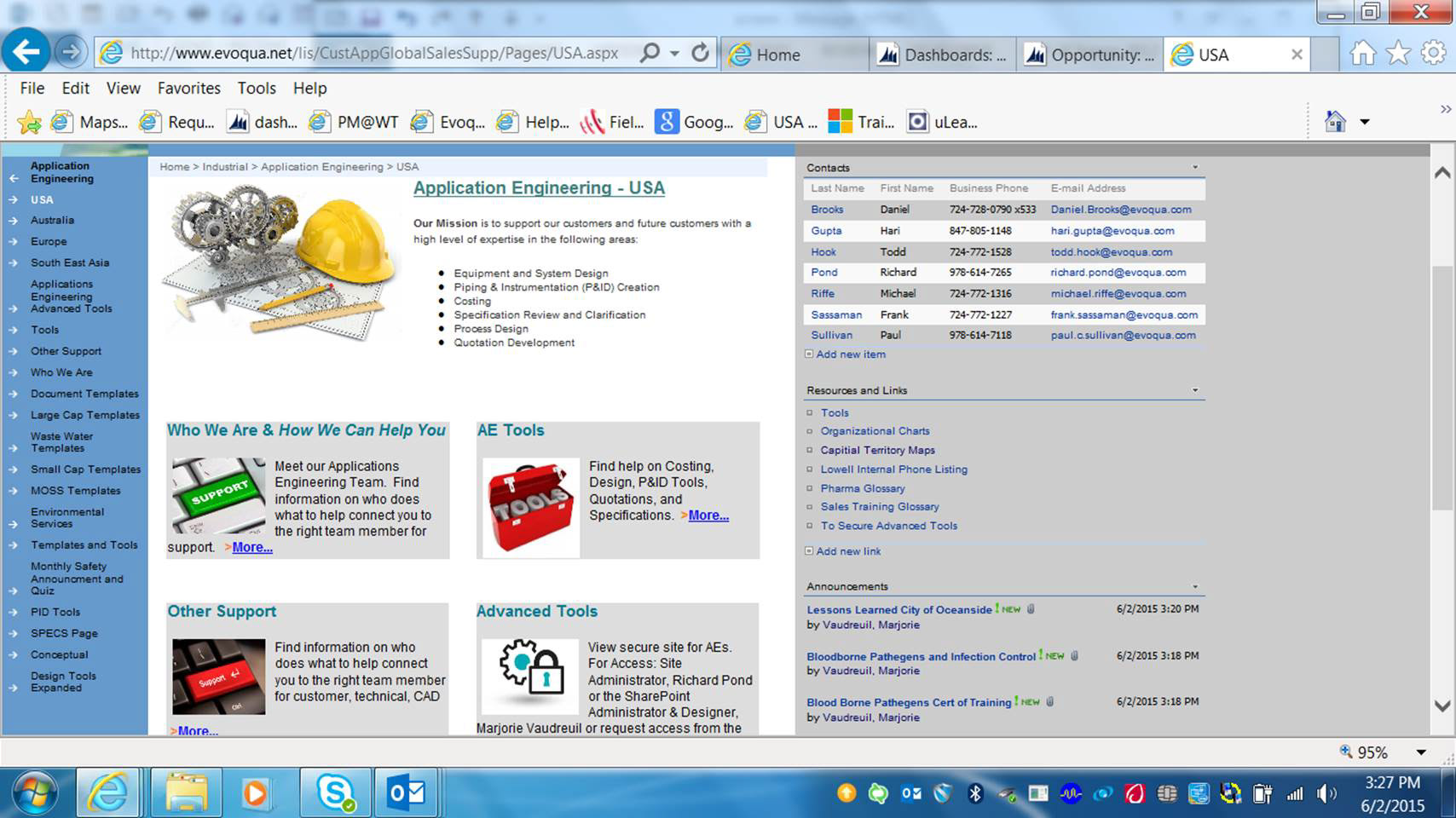Open South East Asia navigation link

point(70,262)
